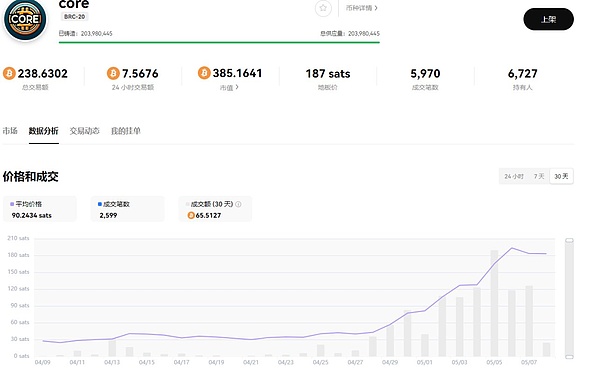Click the black 上架 button
600x376 pixels.
point(548,19)
